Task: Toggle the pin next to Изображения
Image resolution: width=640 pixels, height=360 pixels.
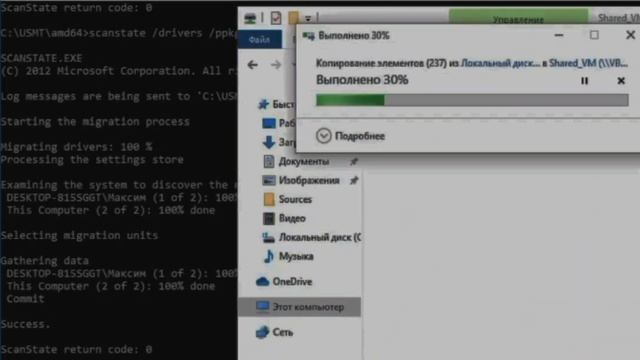Action: coord(354,180)
